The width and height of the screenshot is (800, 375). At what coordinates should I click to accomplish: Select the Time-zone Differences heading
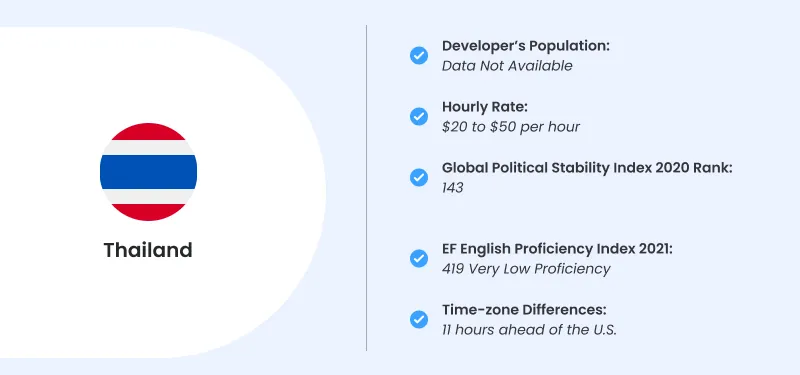[524, 310]
